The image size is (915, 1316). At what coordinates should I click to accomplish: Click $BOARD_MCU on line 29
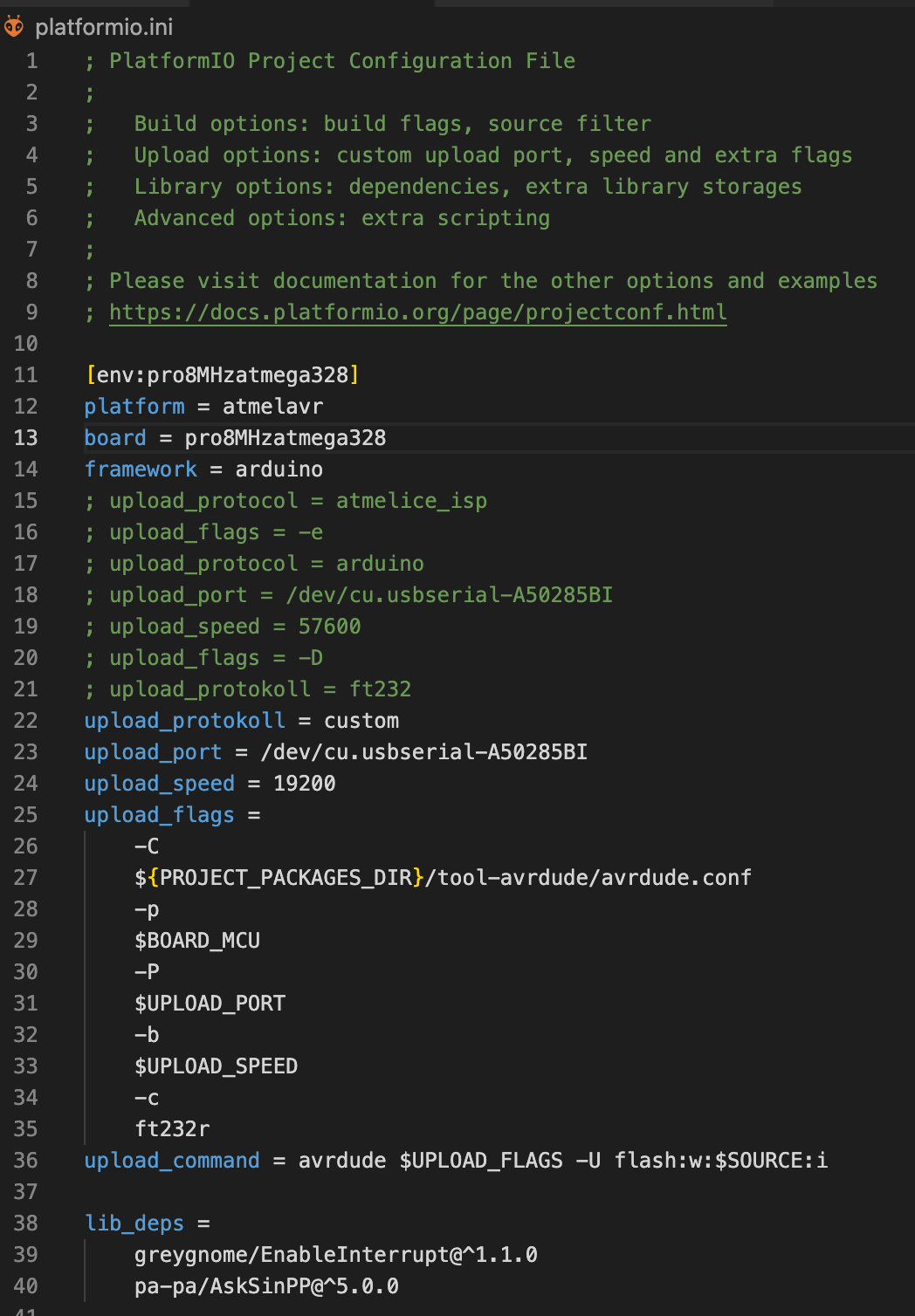pos(197,941)
